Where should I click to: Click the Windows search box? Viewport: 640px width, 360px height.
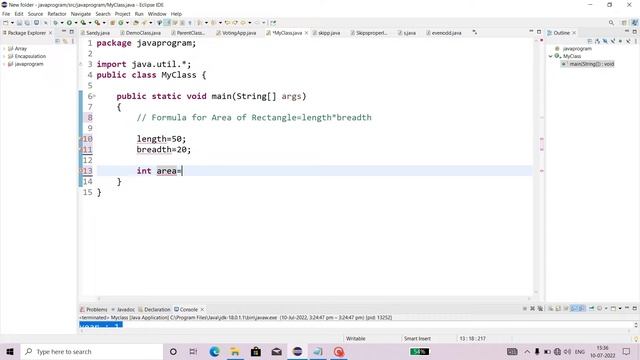pos(92,351)
